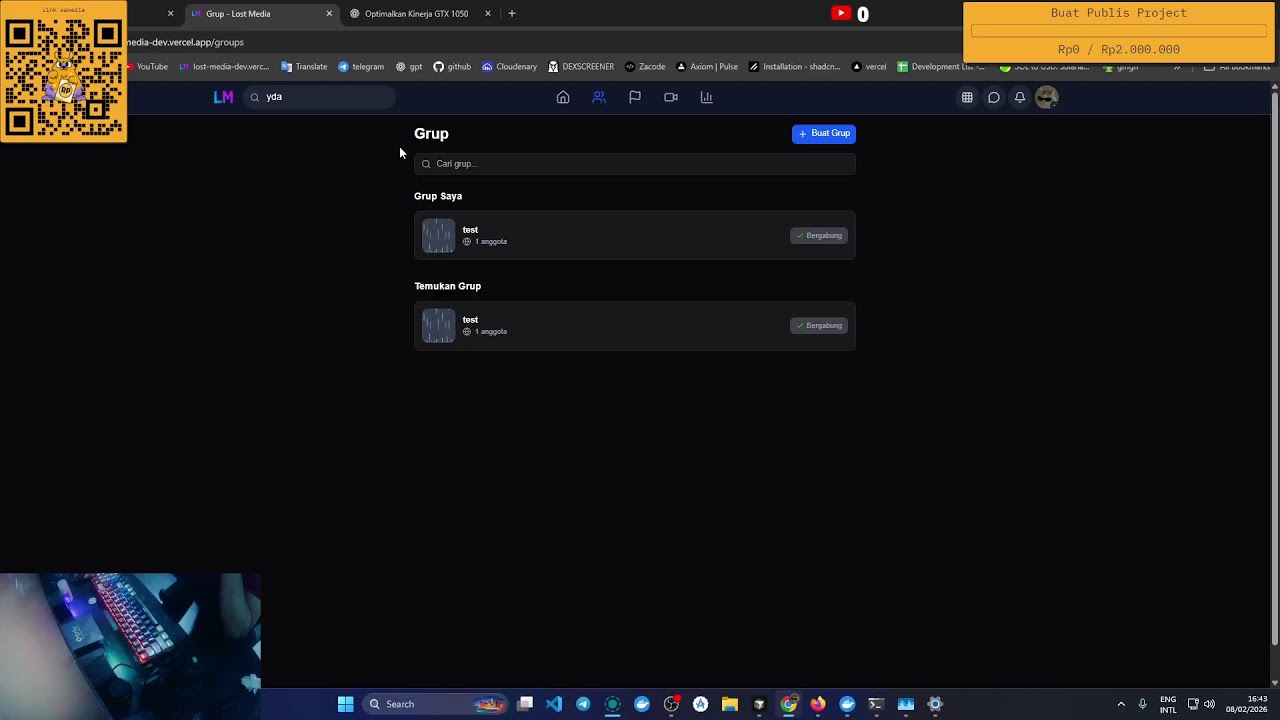Open the YouTube bookmark
1280x720 pixels.
(x=146, y=67)
